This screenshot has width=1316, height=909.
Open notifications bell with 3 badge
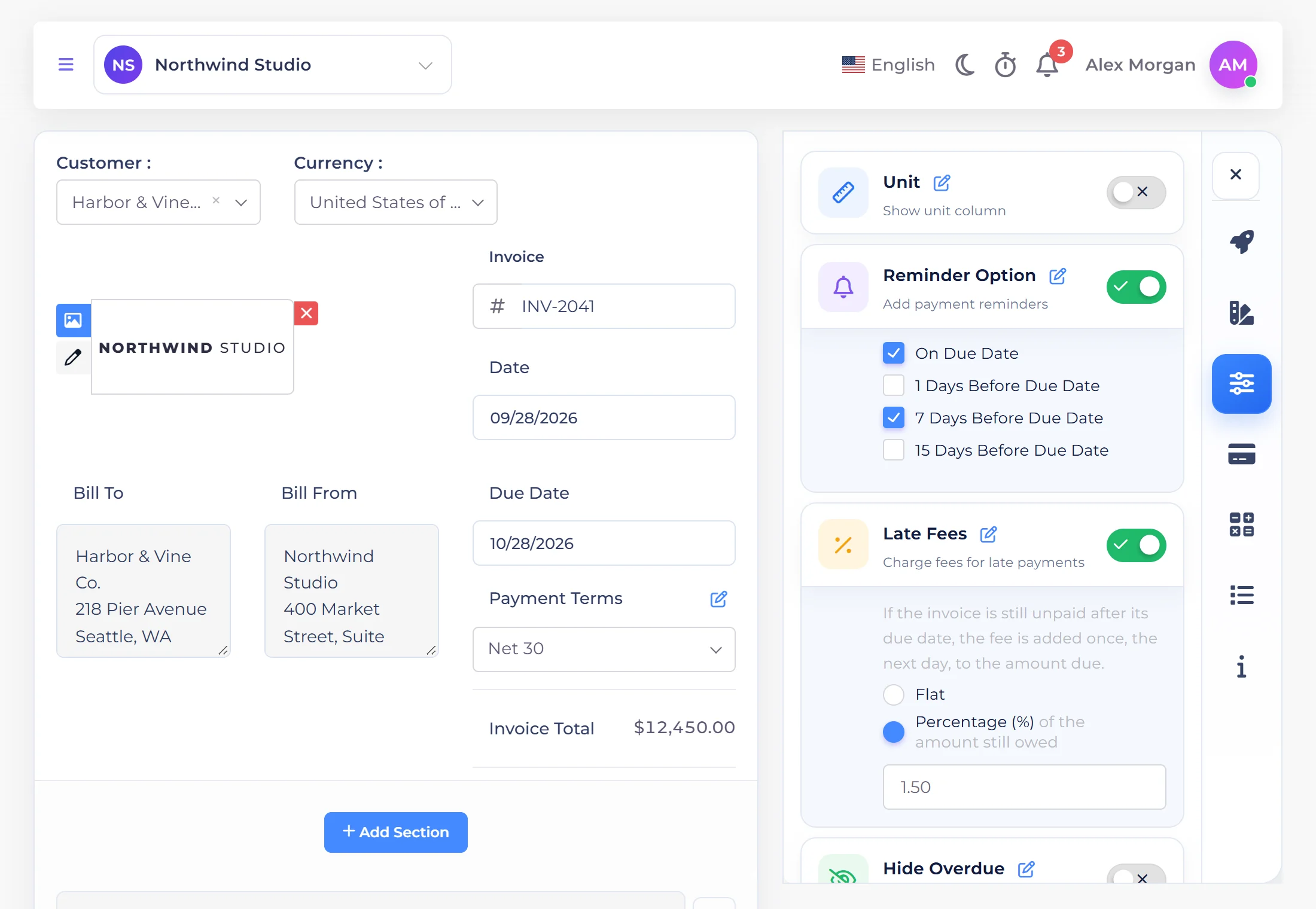[x=1048, y=65]
